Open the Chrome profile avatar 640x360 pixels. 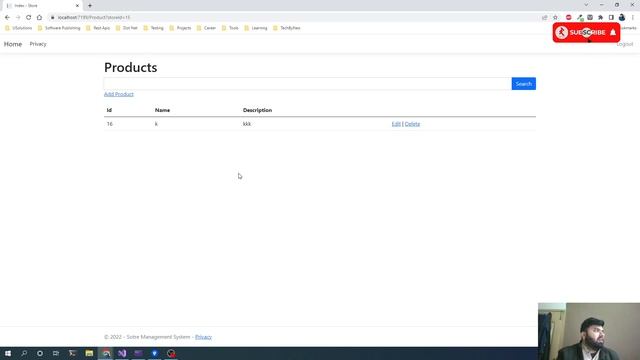[x=622, y=18]
